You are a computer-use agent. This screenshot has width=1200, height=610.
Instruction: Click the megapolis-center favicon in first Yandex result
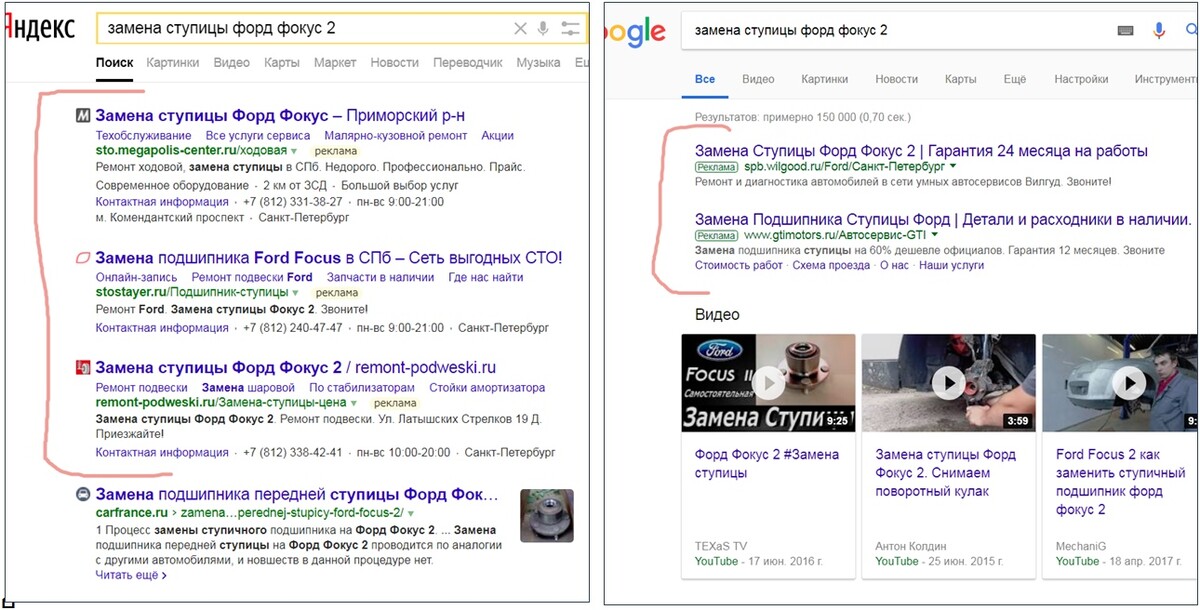tap(83, 116)
